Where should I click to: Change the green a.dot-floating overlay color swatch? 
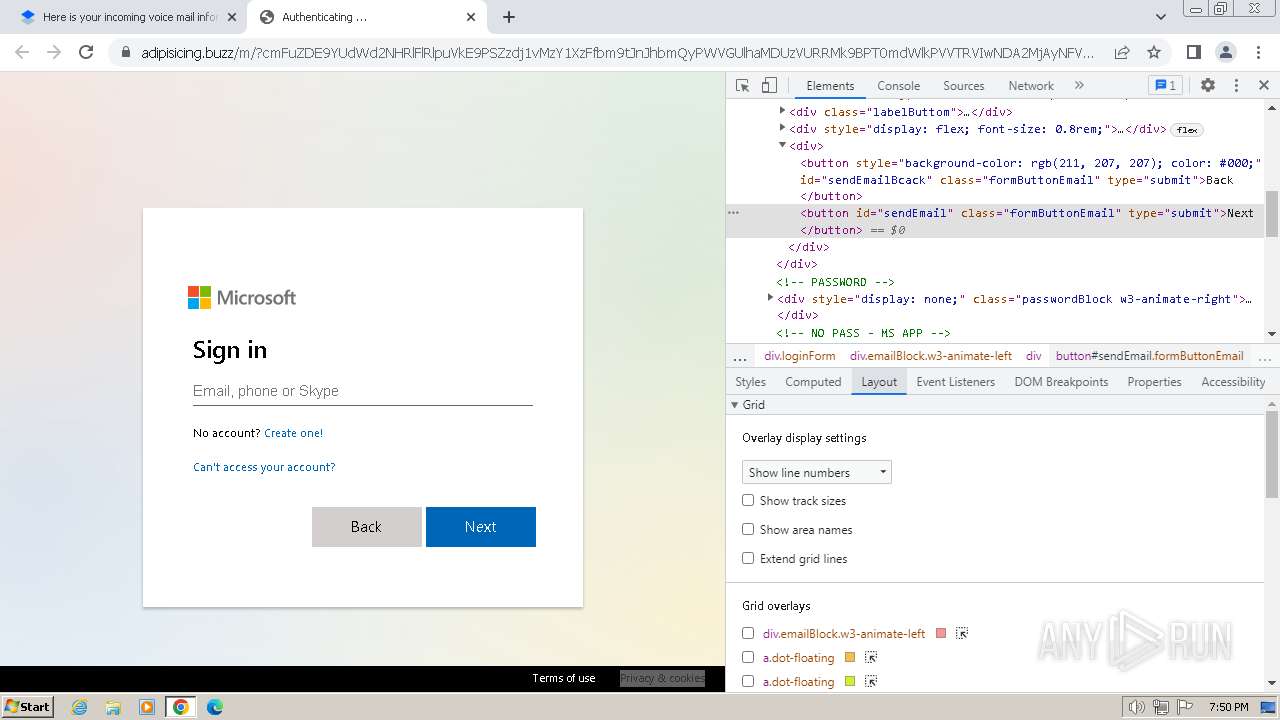tap(850, 681)
